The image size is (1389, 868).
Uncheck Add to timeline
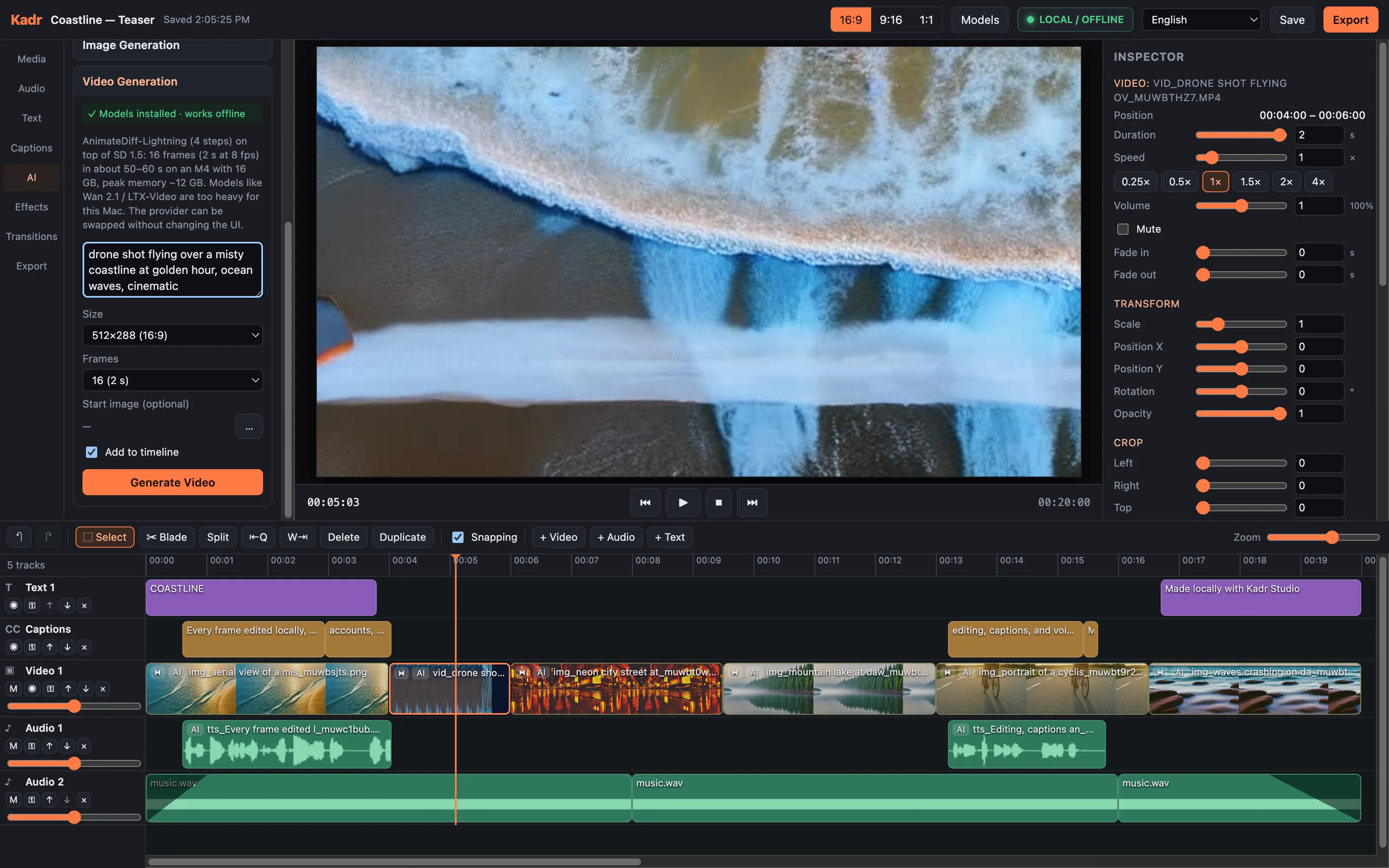click(91, 452)
